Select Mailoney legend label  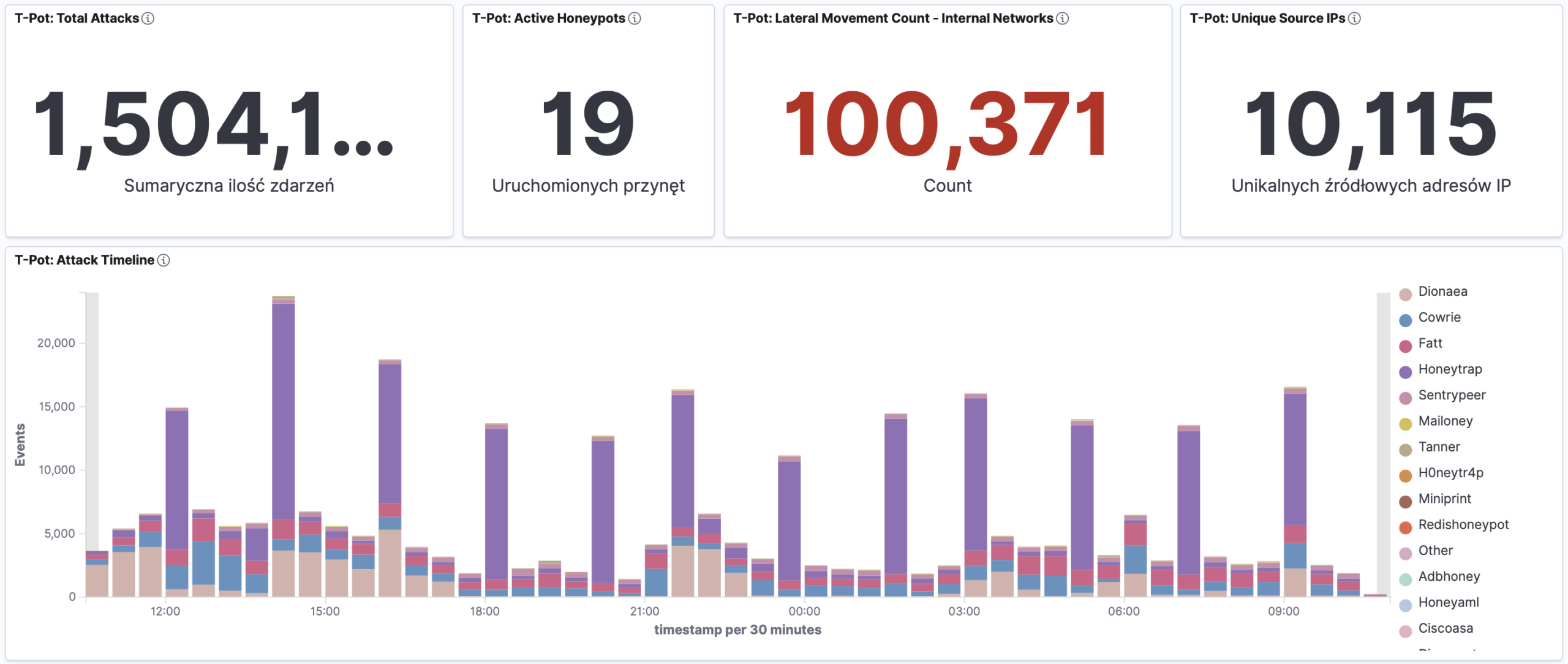pos(1445,421)
